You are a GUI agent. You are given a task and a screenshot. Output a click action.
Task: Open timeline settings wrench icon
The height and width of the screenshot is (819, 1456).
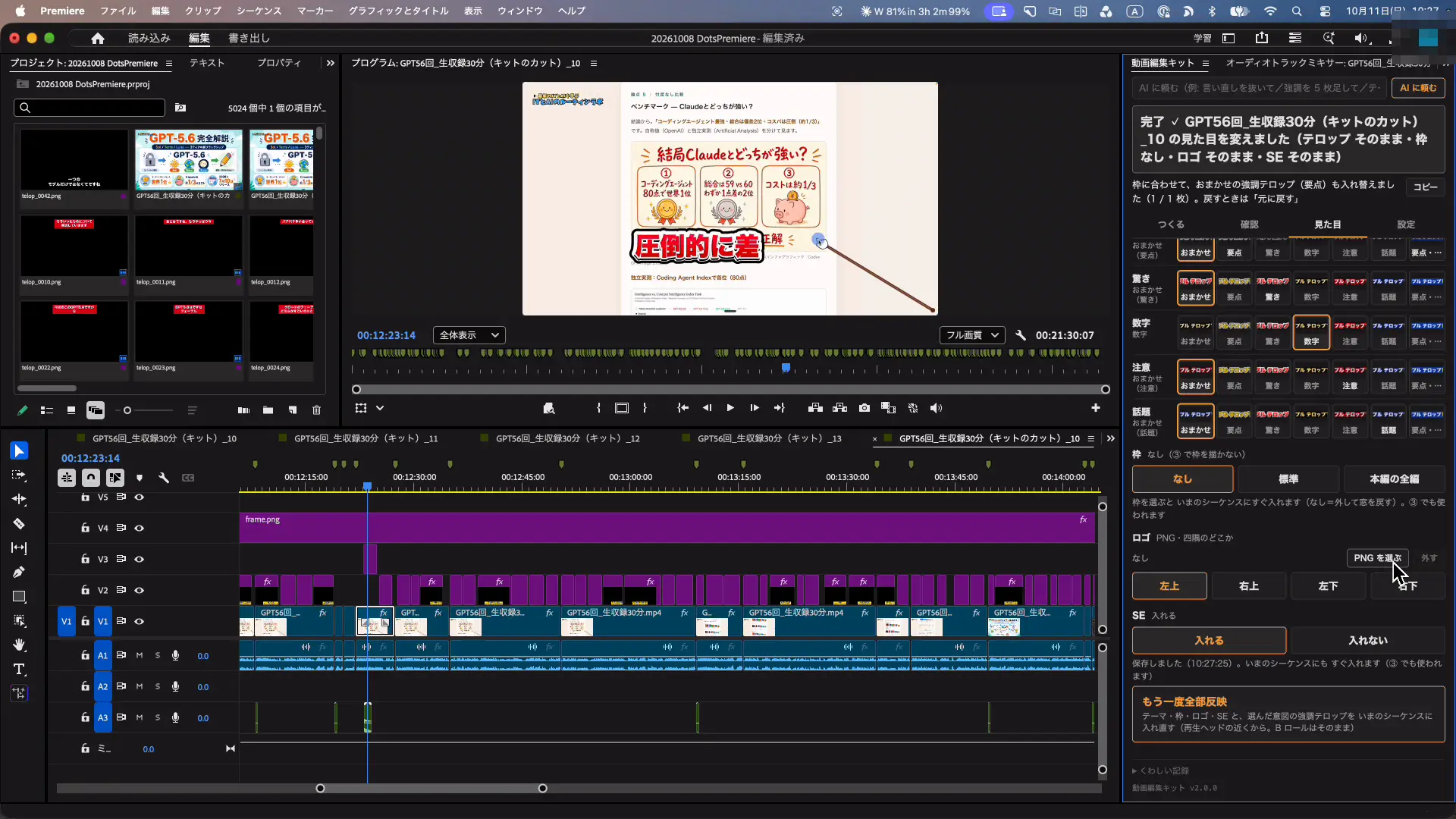(164, 478)
